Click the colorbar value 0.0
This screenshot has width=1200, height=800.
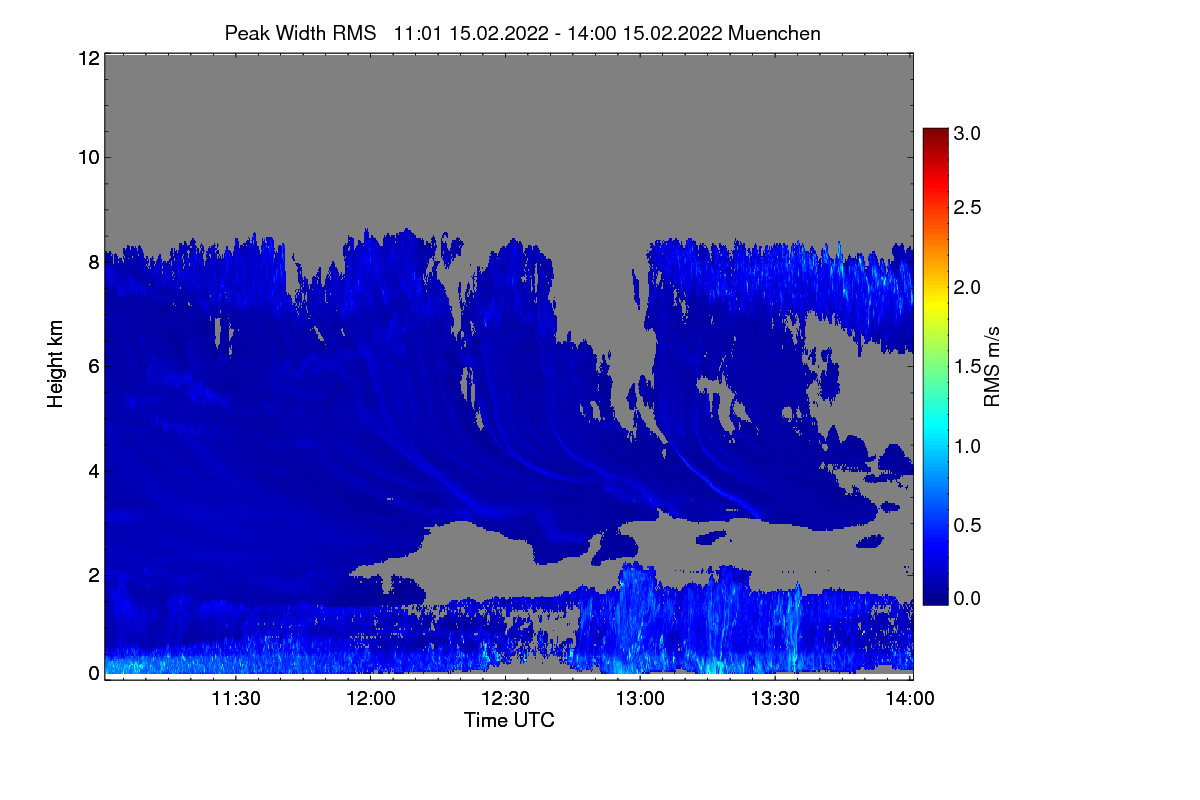(967, 598)
